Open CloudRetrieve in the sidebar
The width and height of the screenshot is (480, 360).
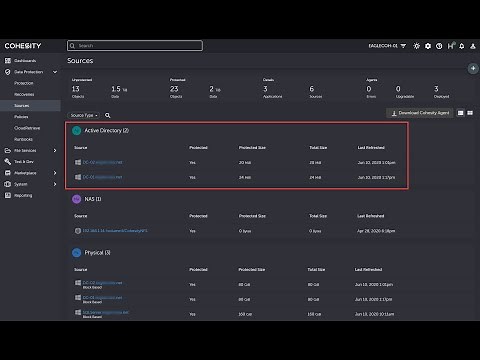(27, 128)
